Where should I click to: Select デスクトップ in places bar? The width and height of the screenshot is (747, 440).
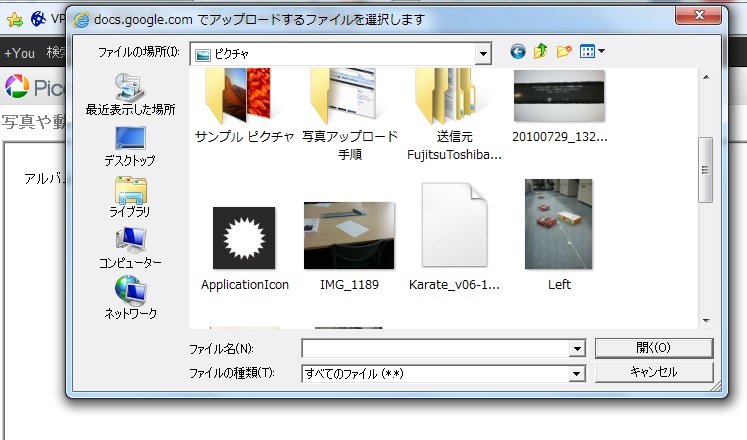130,145
